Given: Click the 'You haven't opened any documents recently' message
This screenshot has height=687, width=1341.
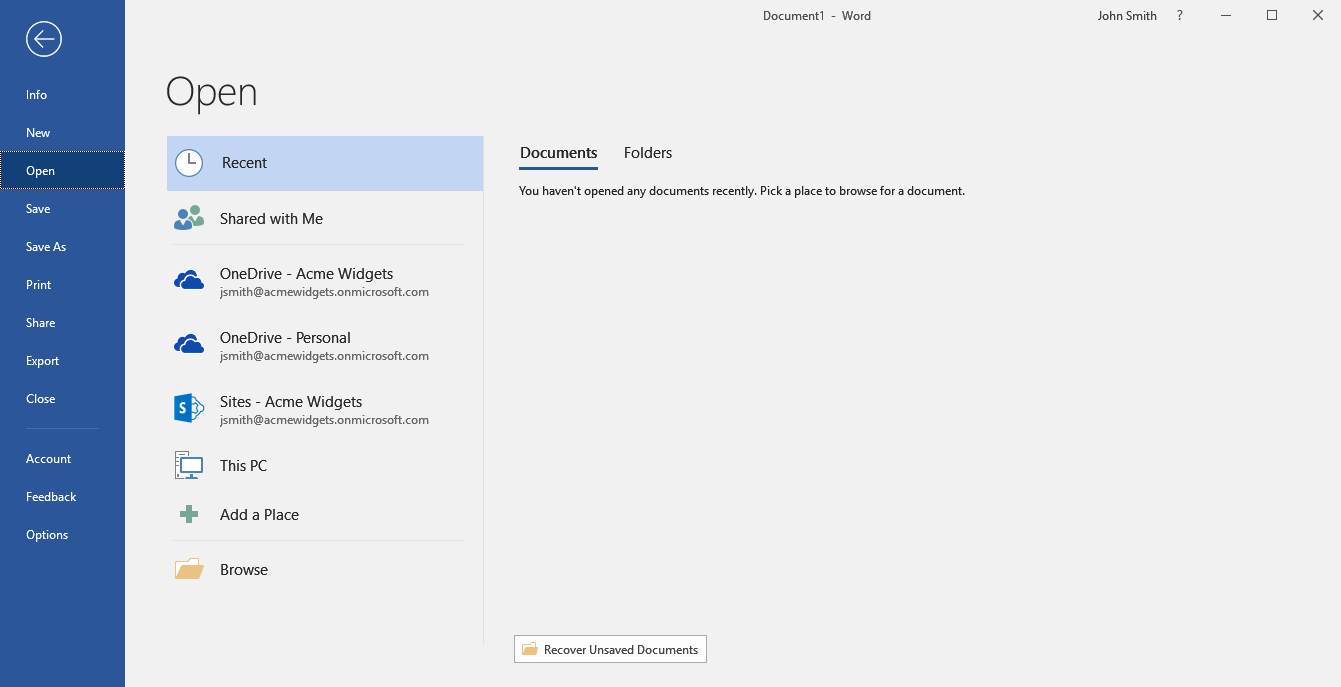Looking at the screenshot, I should click(x=742, y=191).
